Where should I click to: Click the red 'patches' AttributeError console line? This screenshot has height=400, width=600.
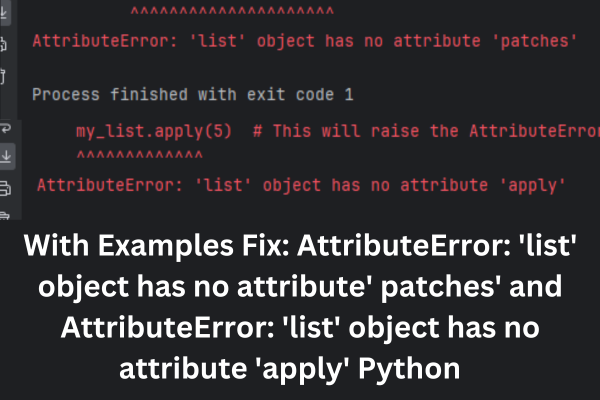(305, 41)
